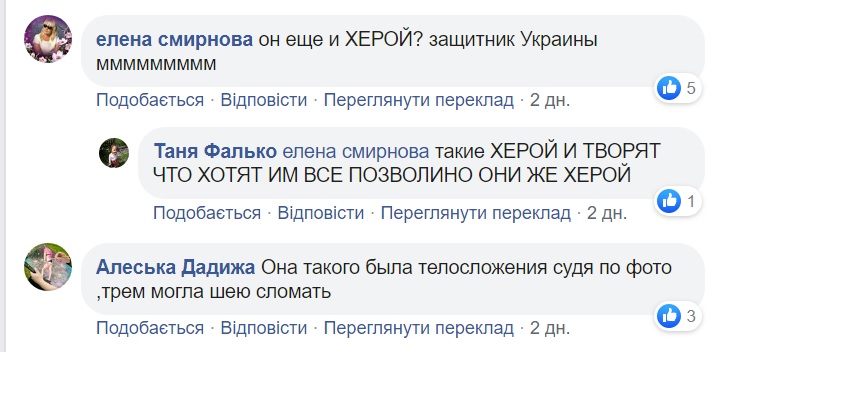Reply to Алеська Дадижа's comment via Відповісти
Image resolution: width=857 pixels, height=407 pixels.
pos(264,328)
